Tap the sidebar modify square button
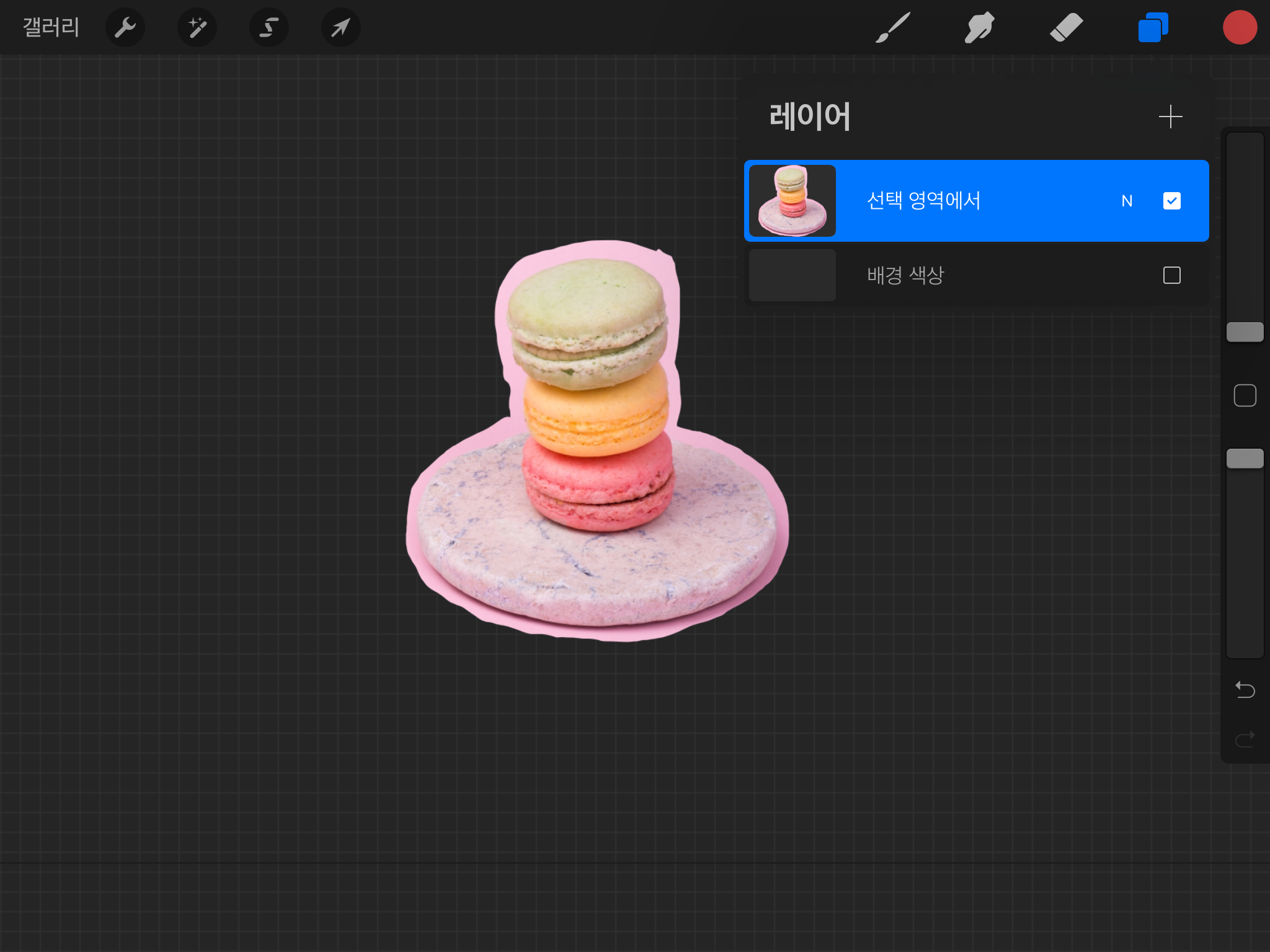Viewport: 1270px width, 952px height. [1245, 395]
